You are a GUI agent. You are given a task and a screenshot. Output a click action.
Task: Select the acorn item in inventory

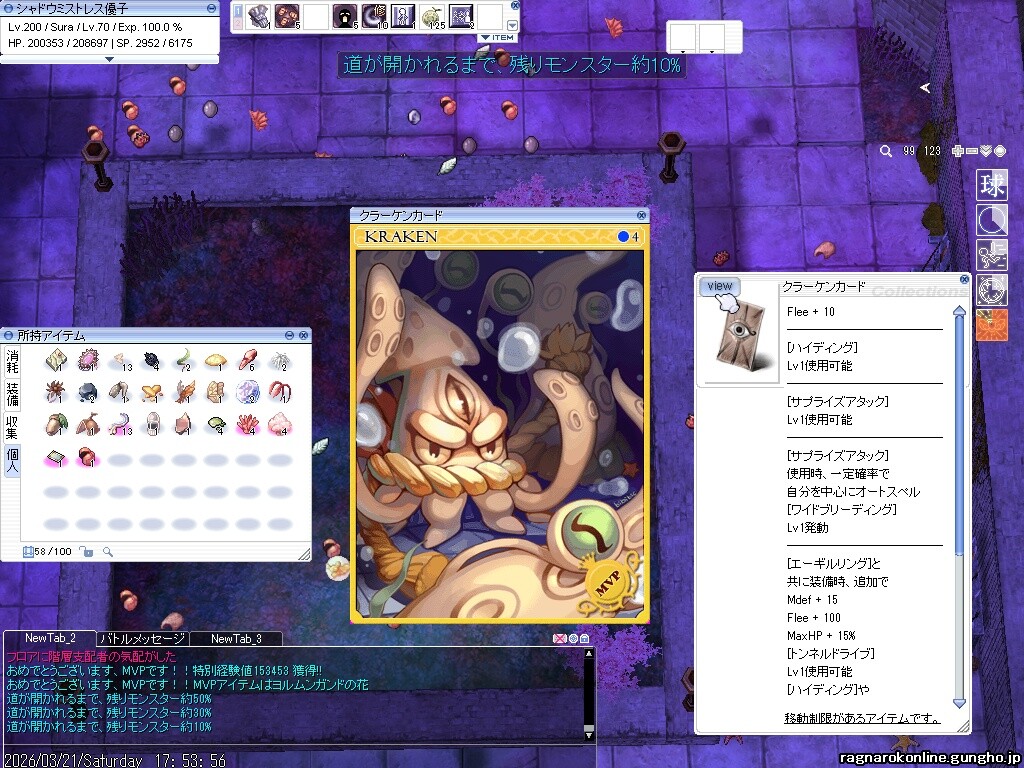coord(56,424)
